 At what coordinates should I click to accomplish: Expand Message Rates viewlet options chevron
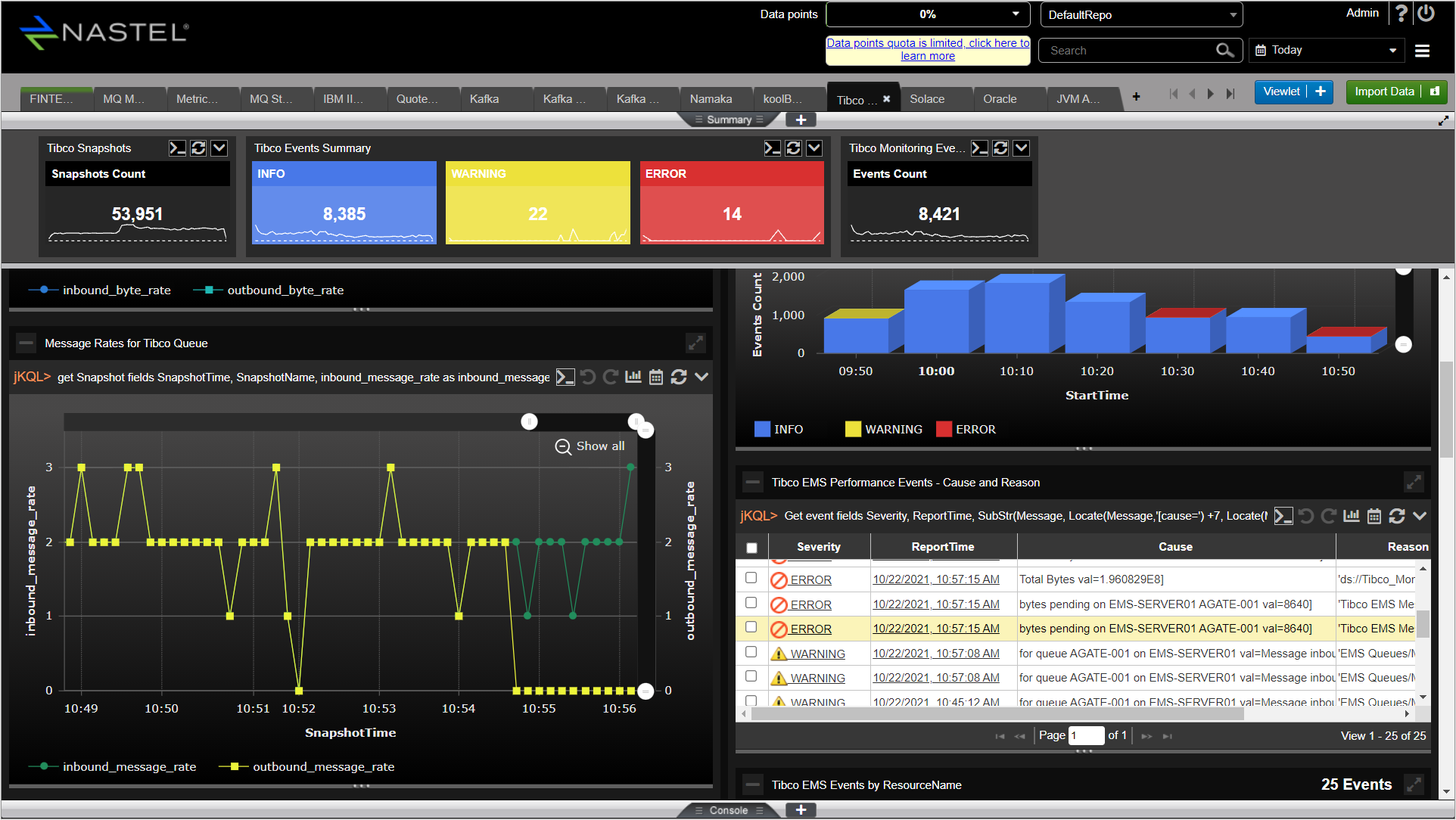click(702, 377)
